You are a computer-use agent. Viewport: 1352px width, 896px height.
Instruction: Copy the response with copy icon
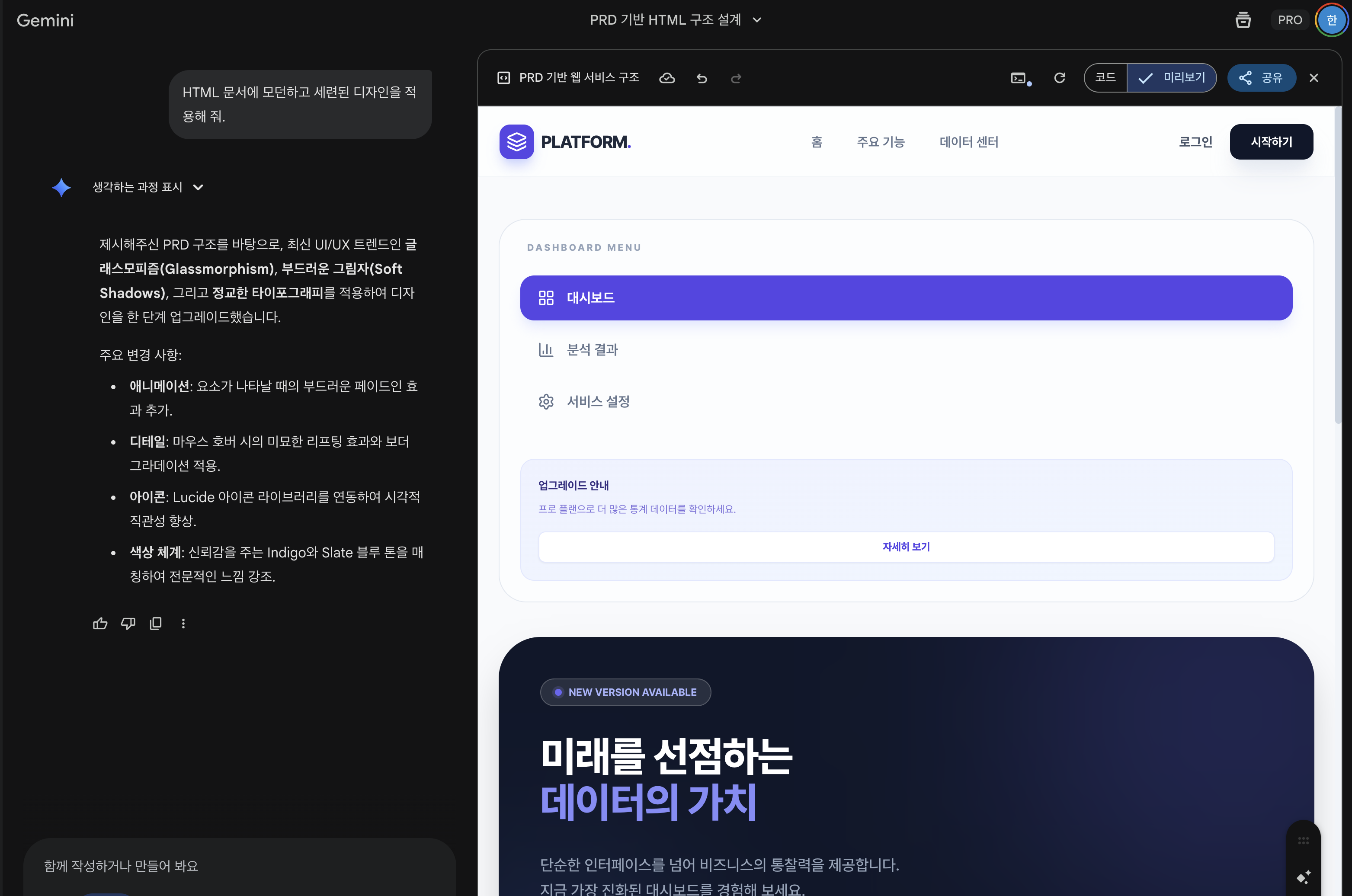tap(155, 624)
